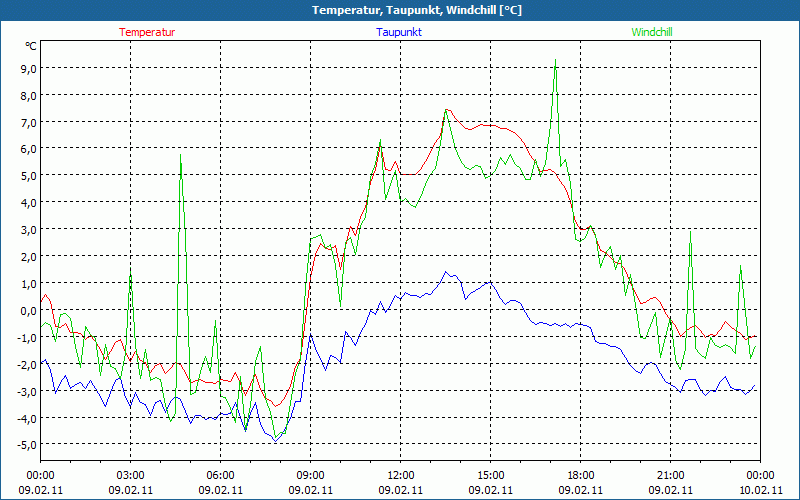
Task: Click the '09.02.11' date under 12:00
Action: (401, 490)
